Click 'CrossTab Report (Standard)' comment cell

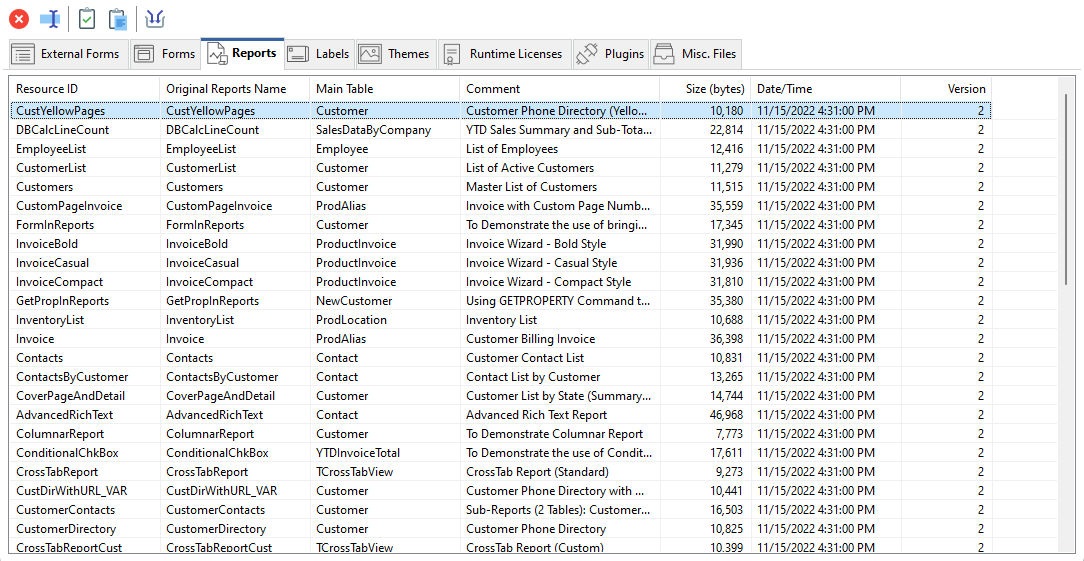pos(537,472)
